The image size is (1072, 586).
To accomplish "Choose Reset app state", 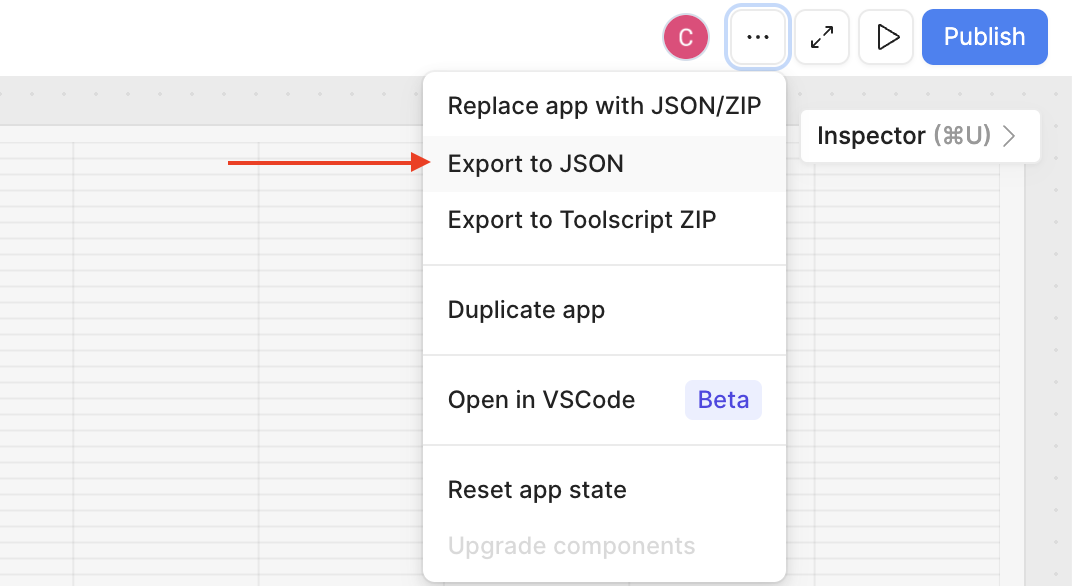I will tap(537, 490).
